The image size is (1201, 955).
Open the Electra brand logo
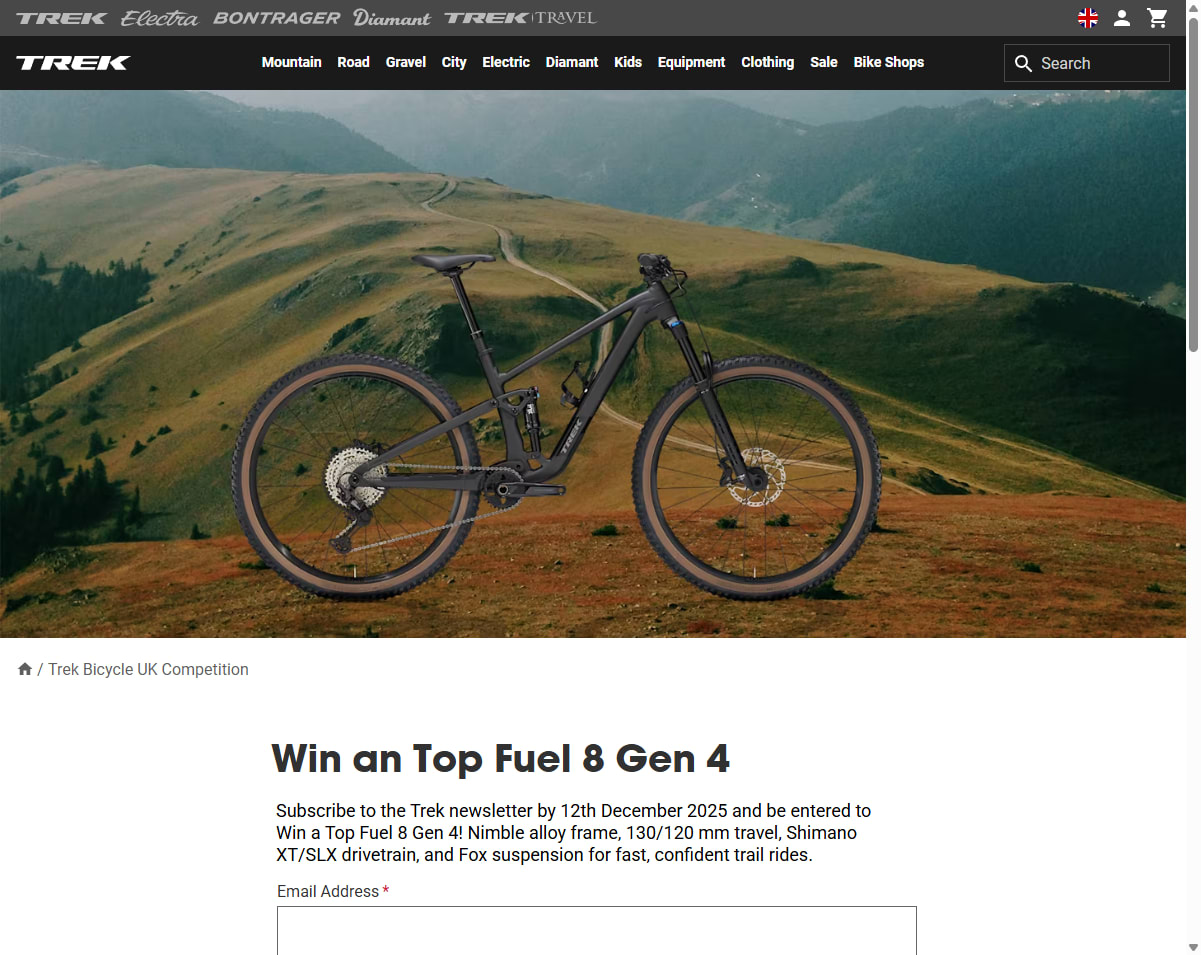(160, 18)
